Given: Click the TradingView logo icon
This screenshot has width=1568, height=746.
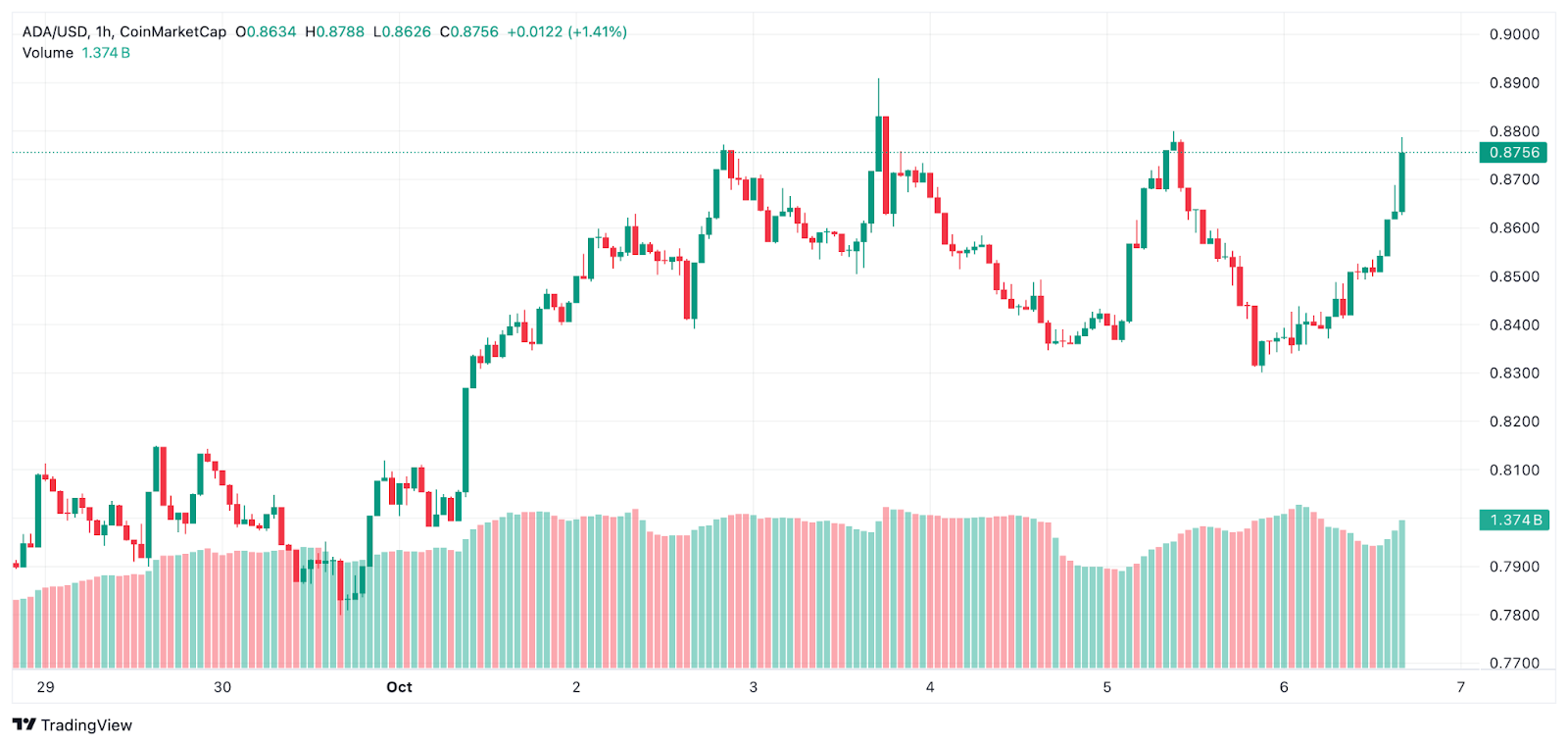Looking at the screenshot, I should pyautogui.click(x=24, y=724).
